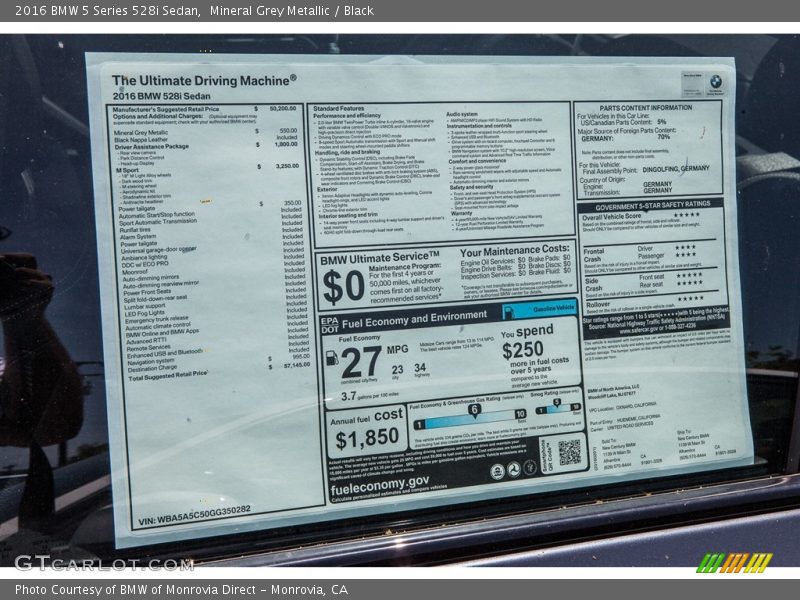
Task: Click 'BMW Ultimate Service' heading
Action: tap(380, 258)
